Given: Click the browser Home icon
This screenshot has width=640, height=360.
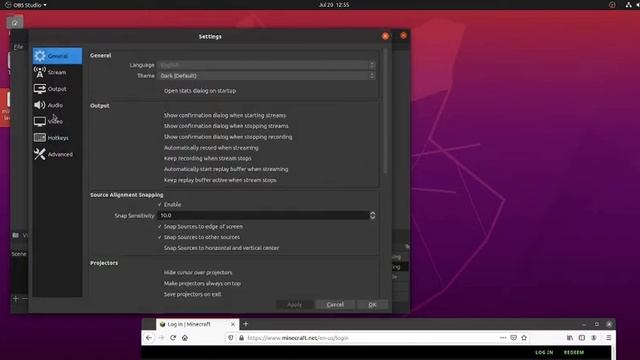Looking at the screenshot, I should (x=185, y=338).
